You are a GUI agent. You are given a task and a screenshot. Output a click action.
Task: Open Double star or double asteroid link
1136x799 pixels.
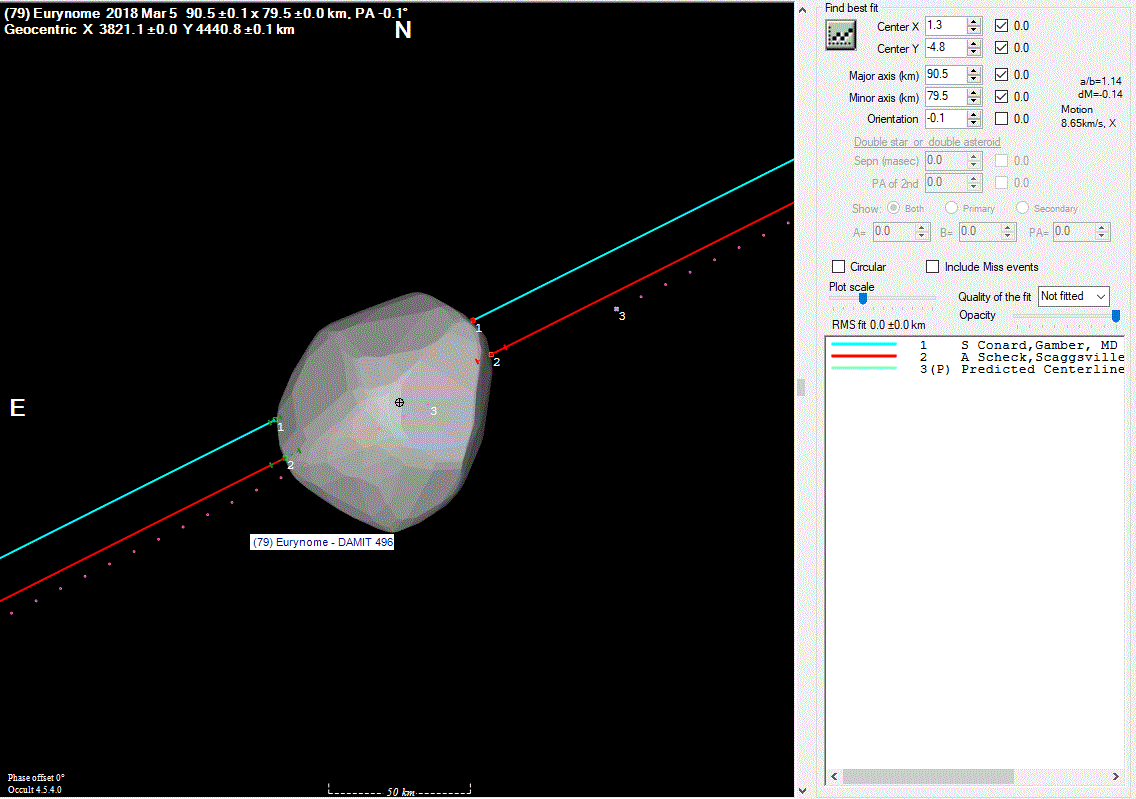click(927, 142)
